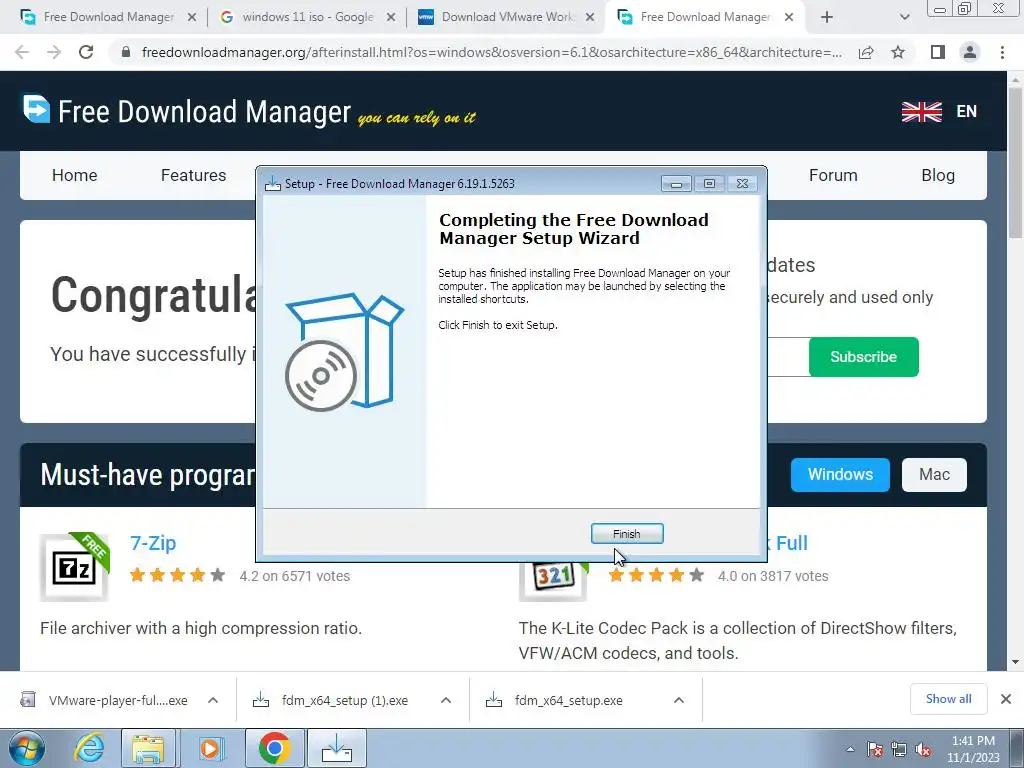Open Action Center flag icon
The height and width of the screenshot is (768, 1024).
[875, 750]
